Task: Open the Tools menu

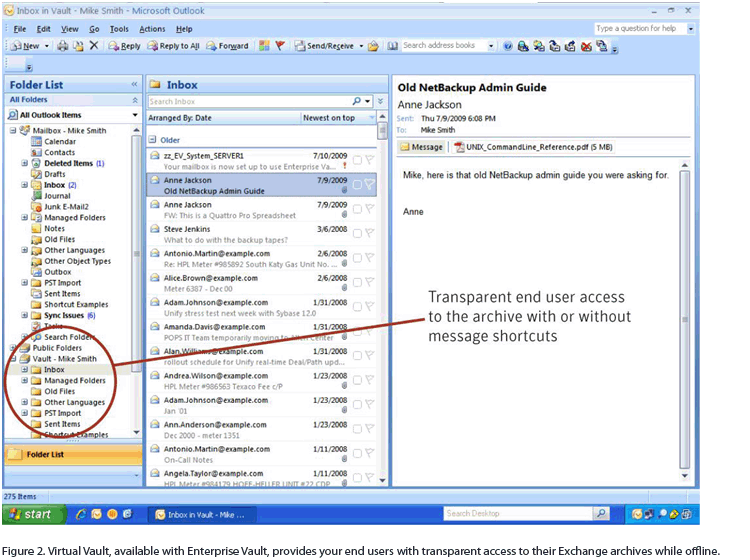Action: [119, 29]
